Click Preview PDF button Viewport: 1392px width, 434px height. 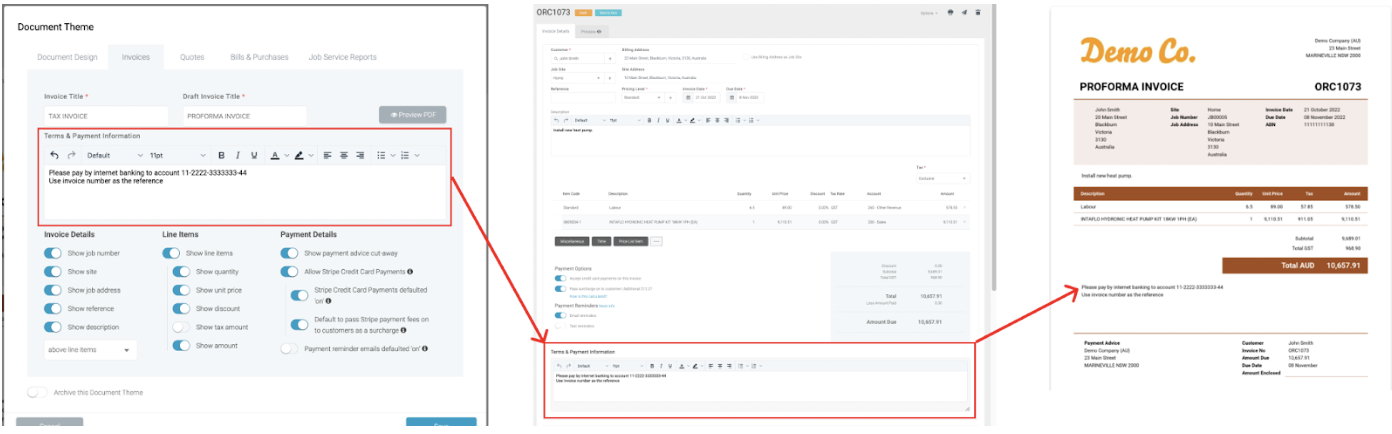[x=412, y=115]
